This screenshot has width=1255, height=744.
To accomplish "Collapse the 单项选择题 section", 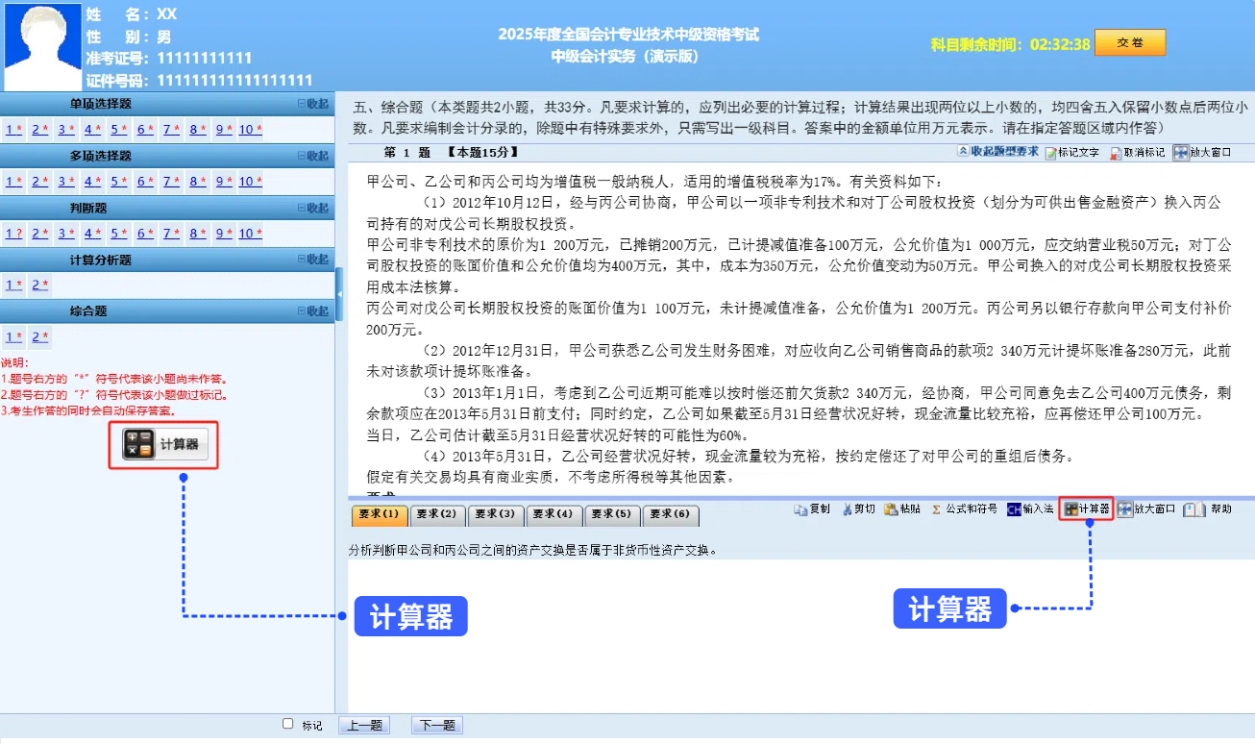I will 316,103.
